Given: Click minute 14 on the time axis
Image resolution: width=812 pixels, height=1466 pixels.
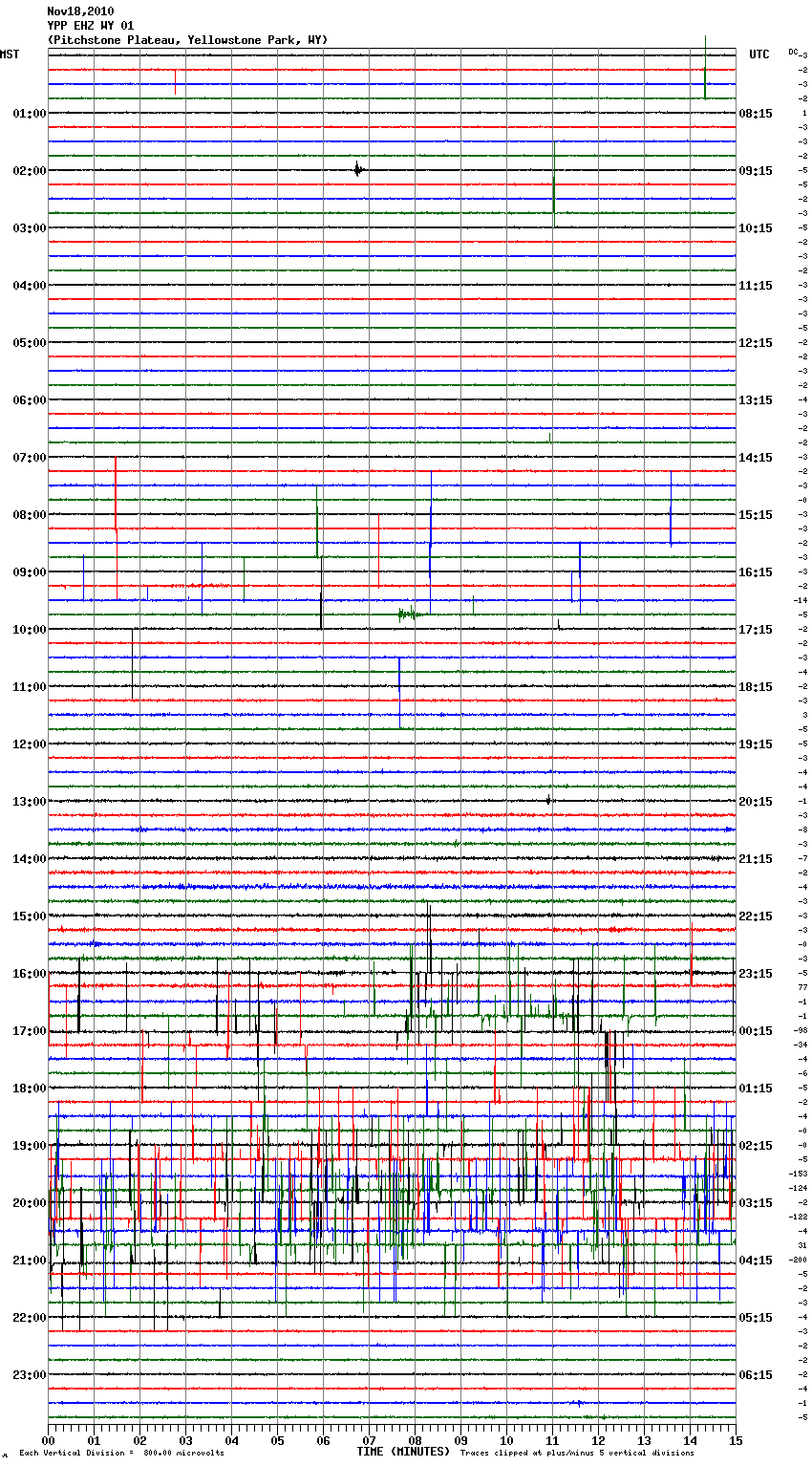Looking at the screenshot, I should coord(691,1440).
